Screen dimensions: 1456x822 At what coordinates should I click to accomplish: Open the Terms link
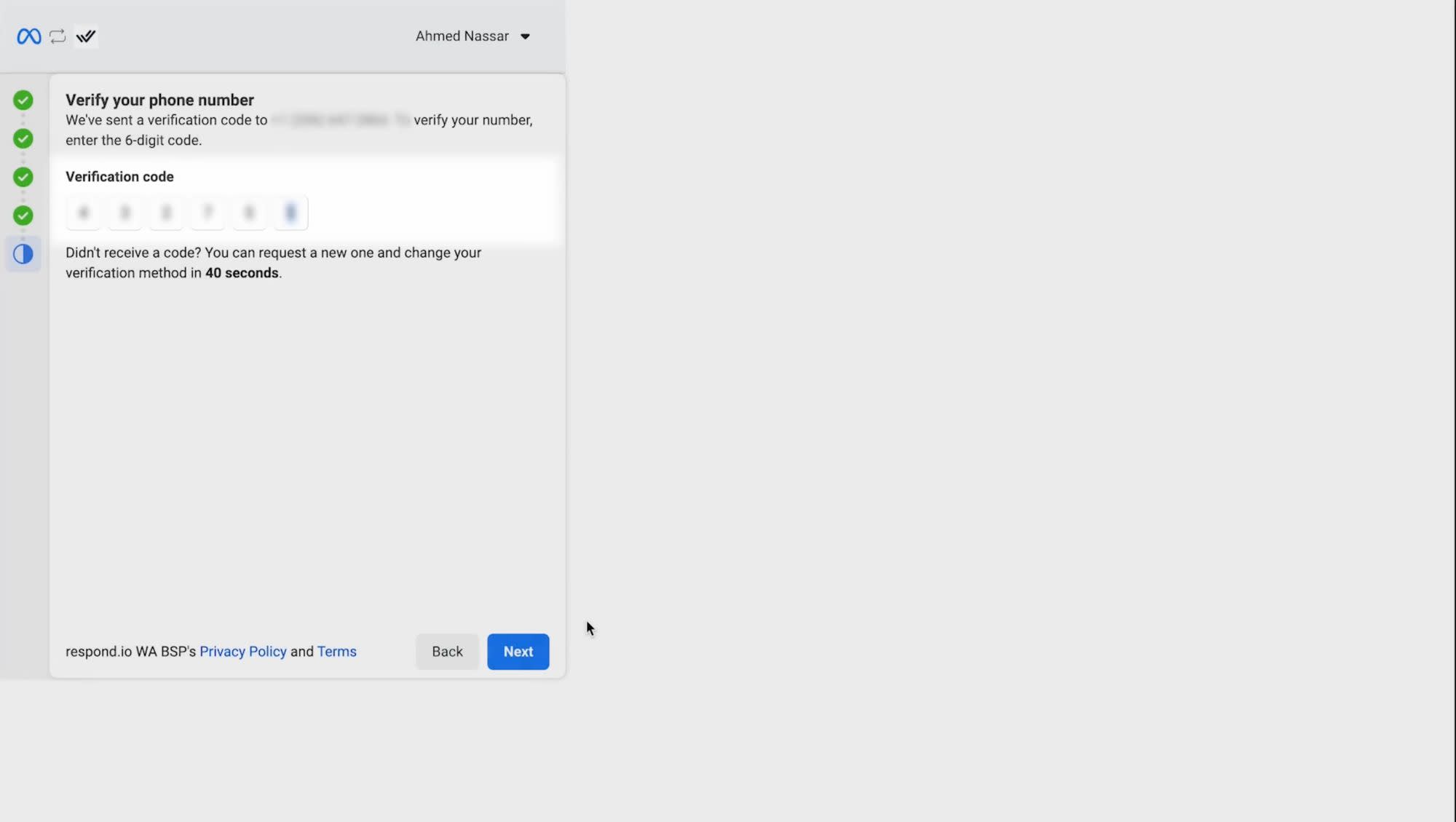(x=336, y=651)
